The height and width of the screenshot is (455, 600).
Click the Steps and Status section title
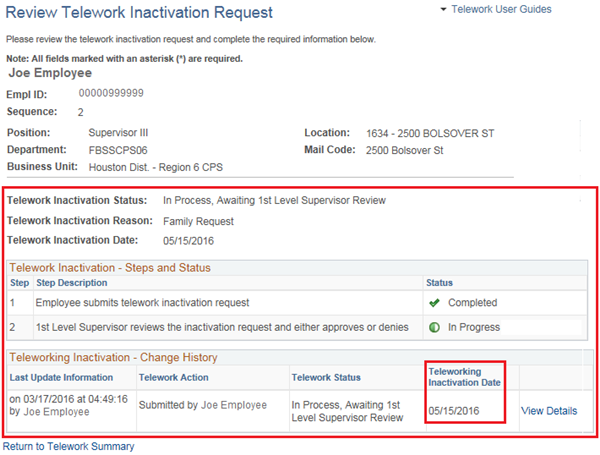point(110,267)
